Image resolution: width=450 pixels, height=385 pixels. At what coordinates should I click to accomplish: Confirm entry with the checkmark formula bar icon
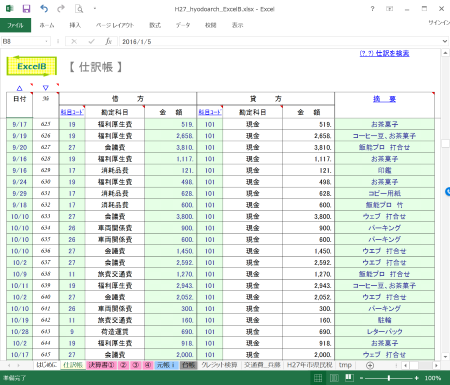point(91,41)
